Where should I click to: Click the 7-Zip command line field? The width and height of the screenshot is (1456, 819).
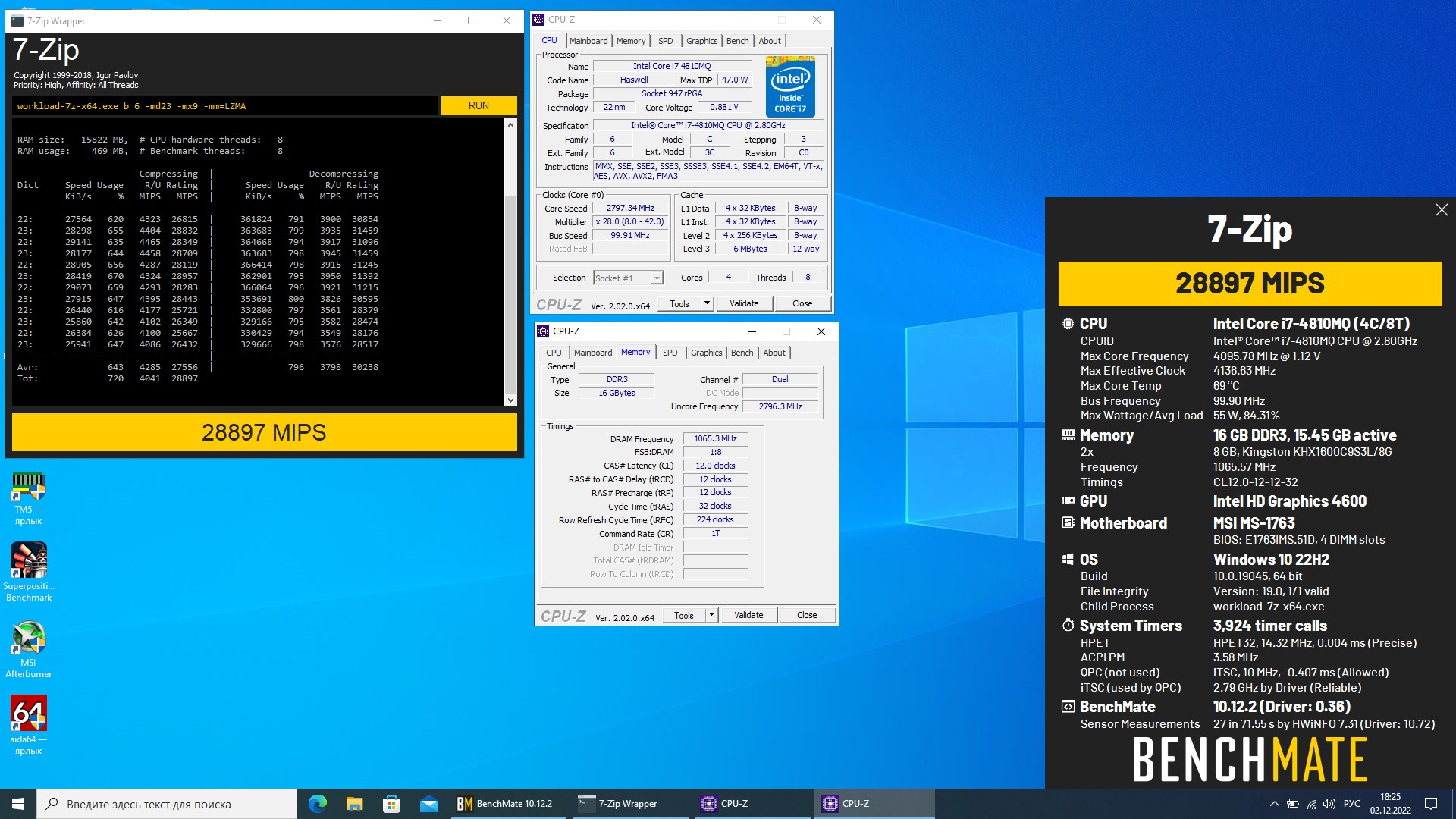tap(225, 106)
